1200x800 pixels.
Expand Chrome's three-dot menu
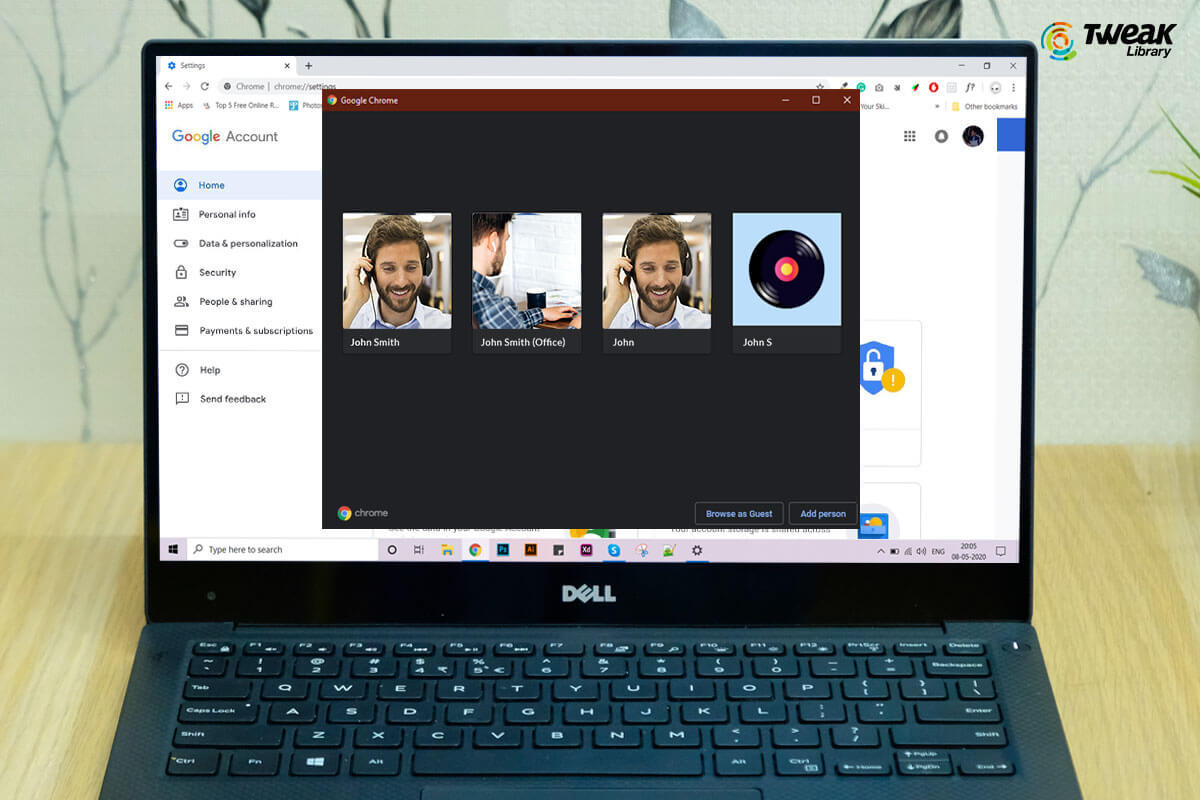point(1013,87)
